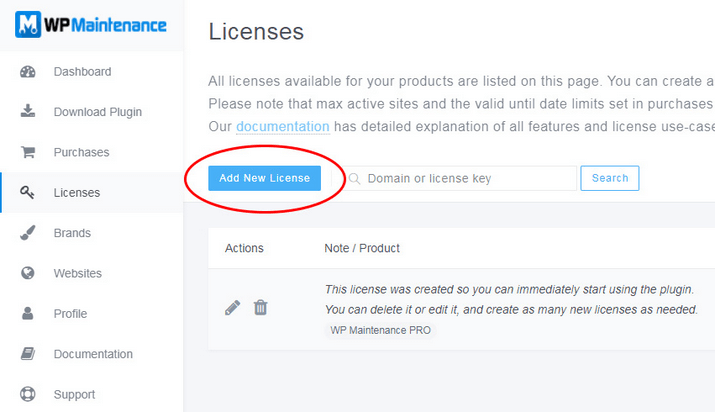
Task: Click the Download Plugin tray icon
Action: coord(28,111)
